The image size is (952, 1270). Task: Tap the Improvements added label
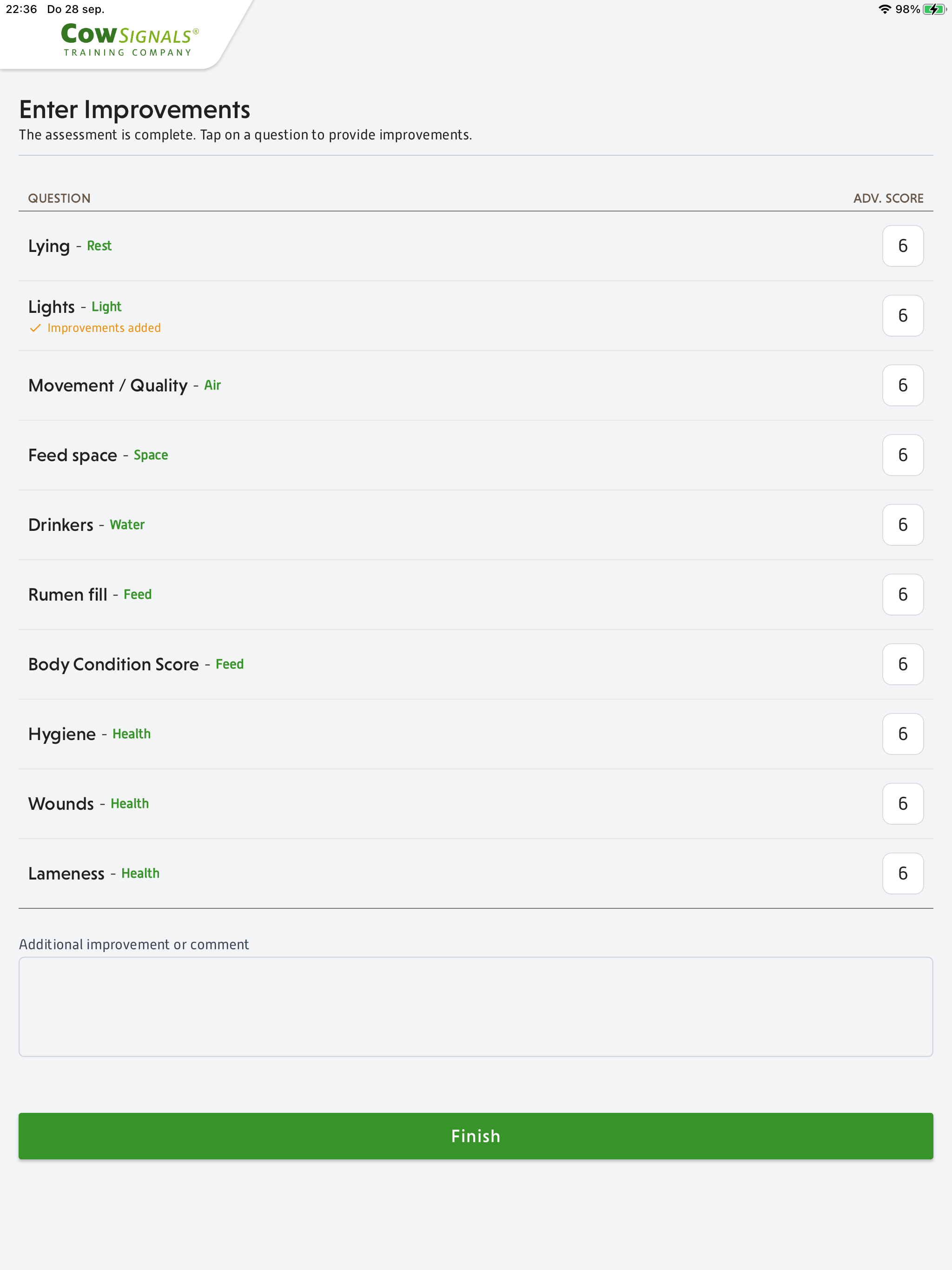104,328
